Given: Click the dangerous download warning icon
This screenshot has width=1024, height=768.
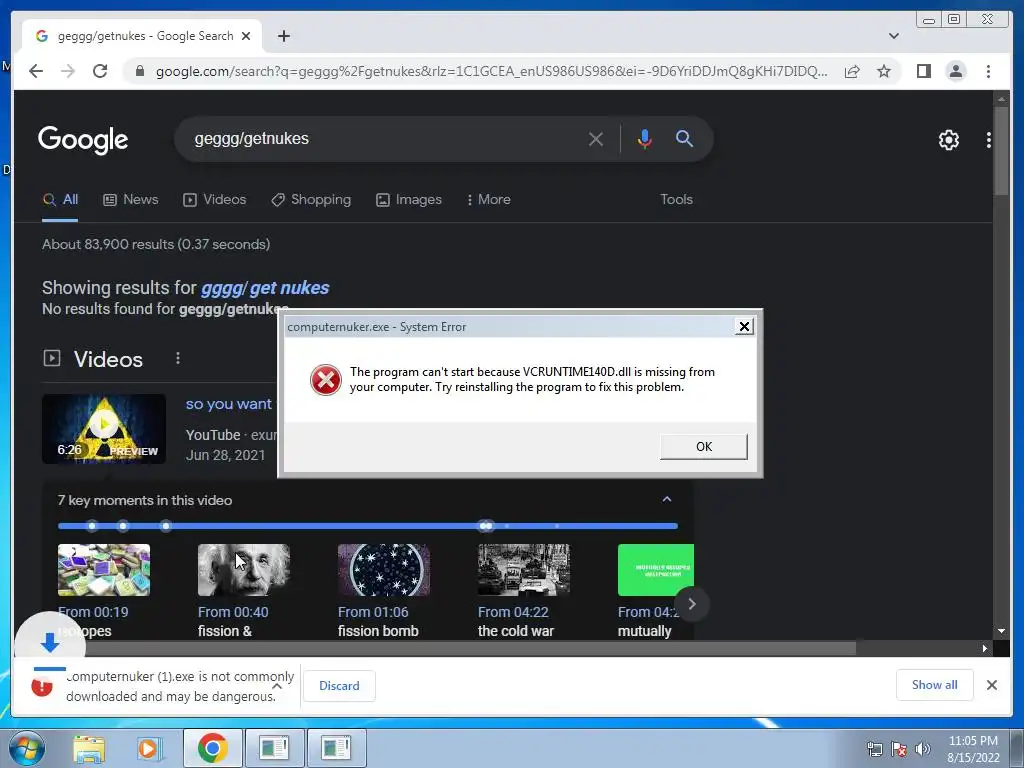Looking at the screenshot, I should pyautogui.click(x=42, y=686).
